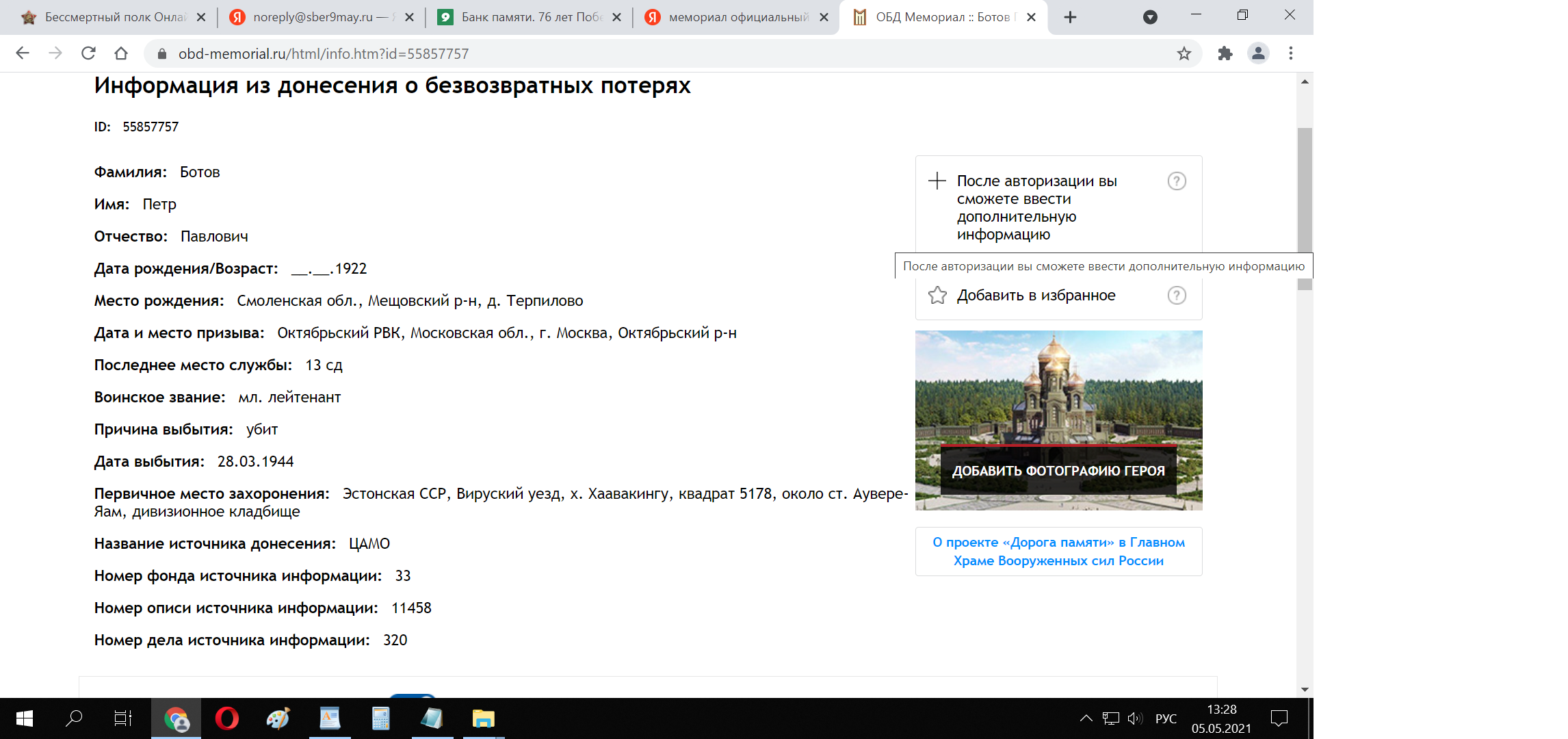This screenshot has width=1568, height=739.
Task: Toggle the Добавить в избранное star
Action: coord(937,296)
